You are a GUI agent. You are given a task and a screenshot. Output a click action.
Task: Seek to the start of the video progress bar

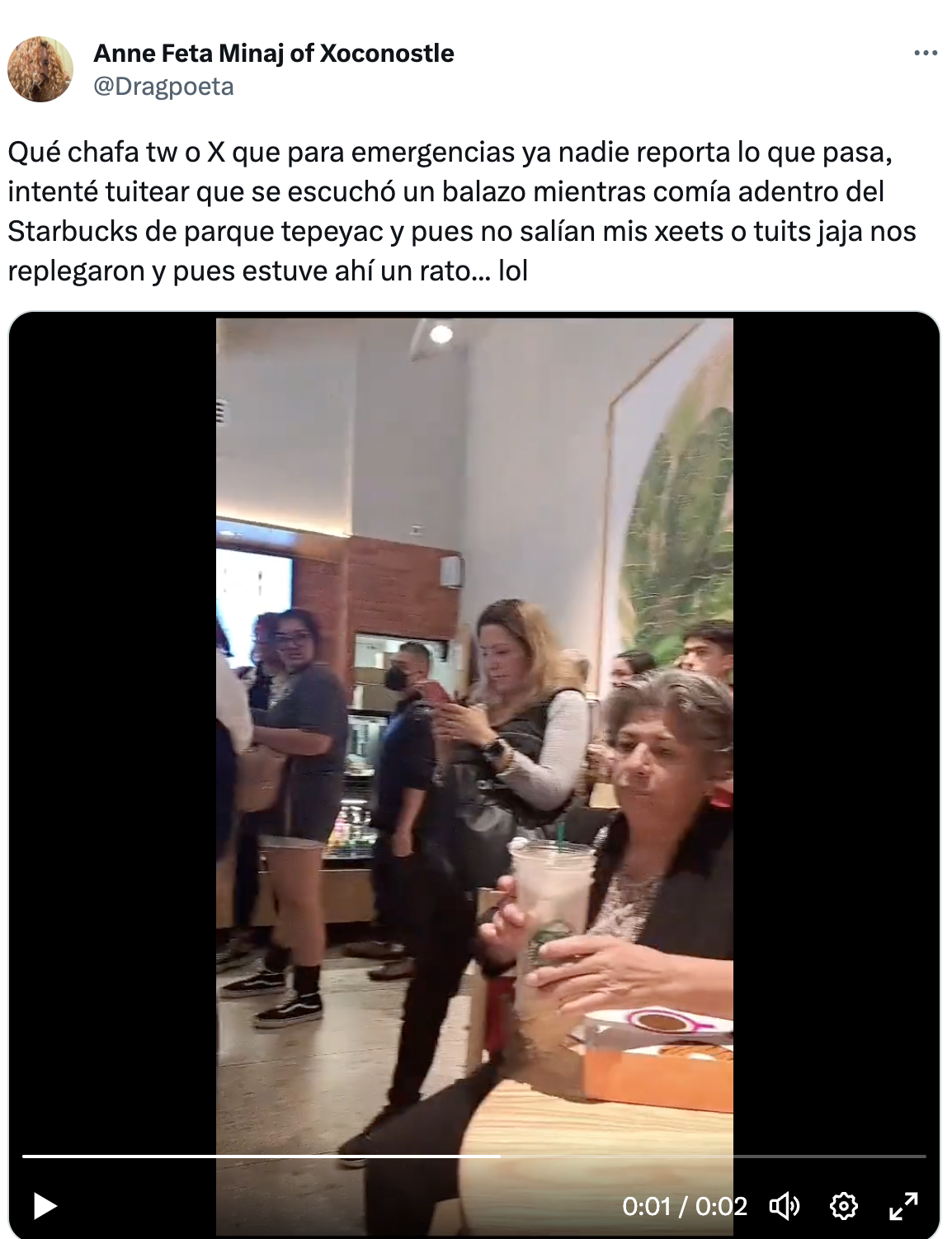[24, 1157]
